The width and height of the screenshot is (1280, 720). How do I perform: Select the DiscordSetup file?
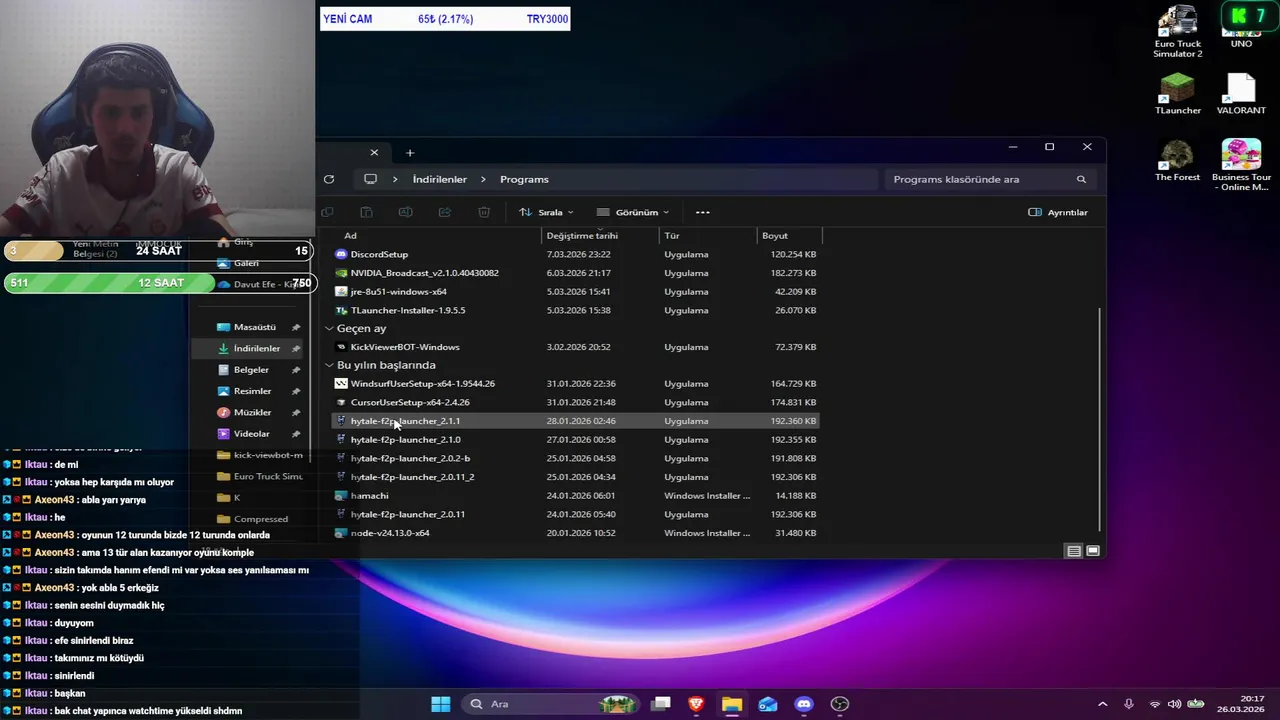575,254
